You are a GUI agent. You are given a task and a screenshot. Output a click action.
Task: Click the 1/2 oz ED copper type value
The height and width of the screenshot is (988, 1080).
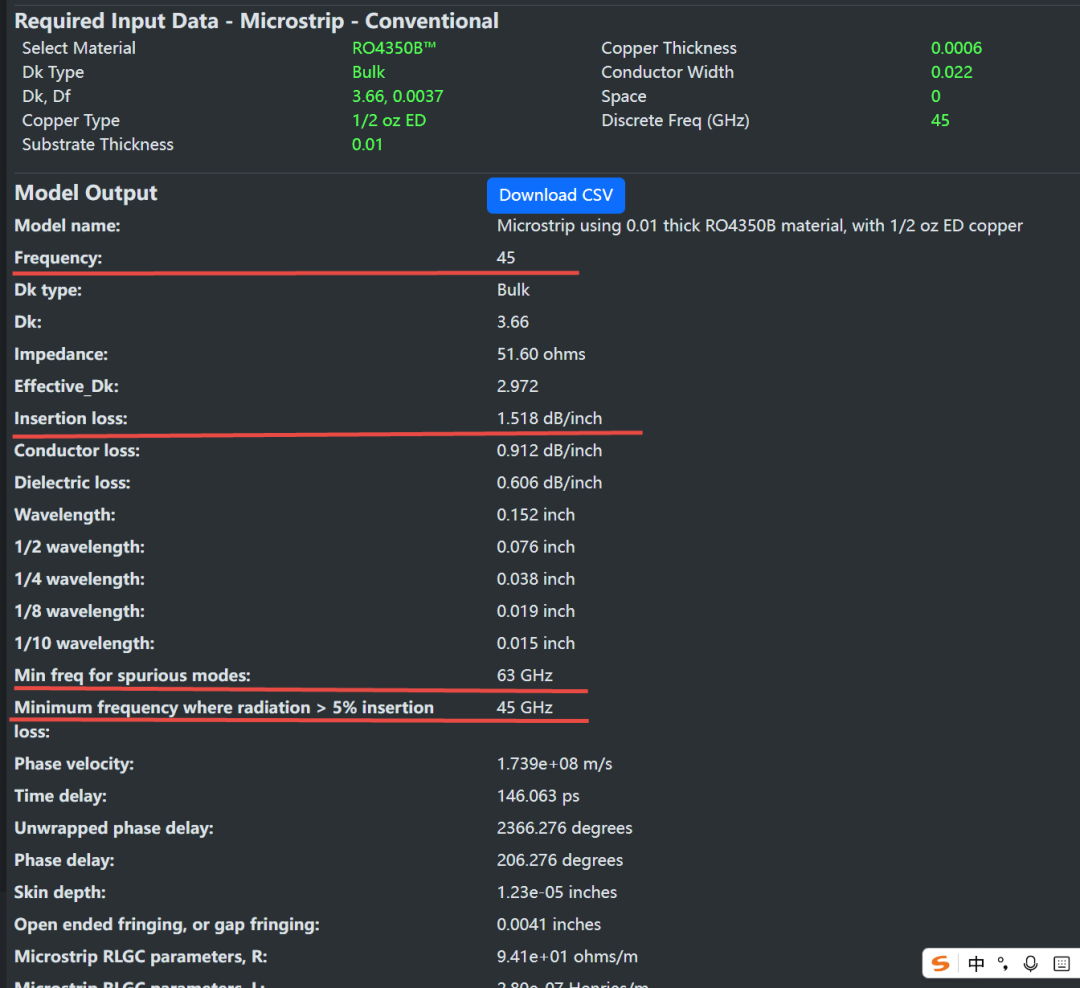(389, 121)
